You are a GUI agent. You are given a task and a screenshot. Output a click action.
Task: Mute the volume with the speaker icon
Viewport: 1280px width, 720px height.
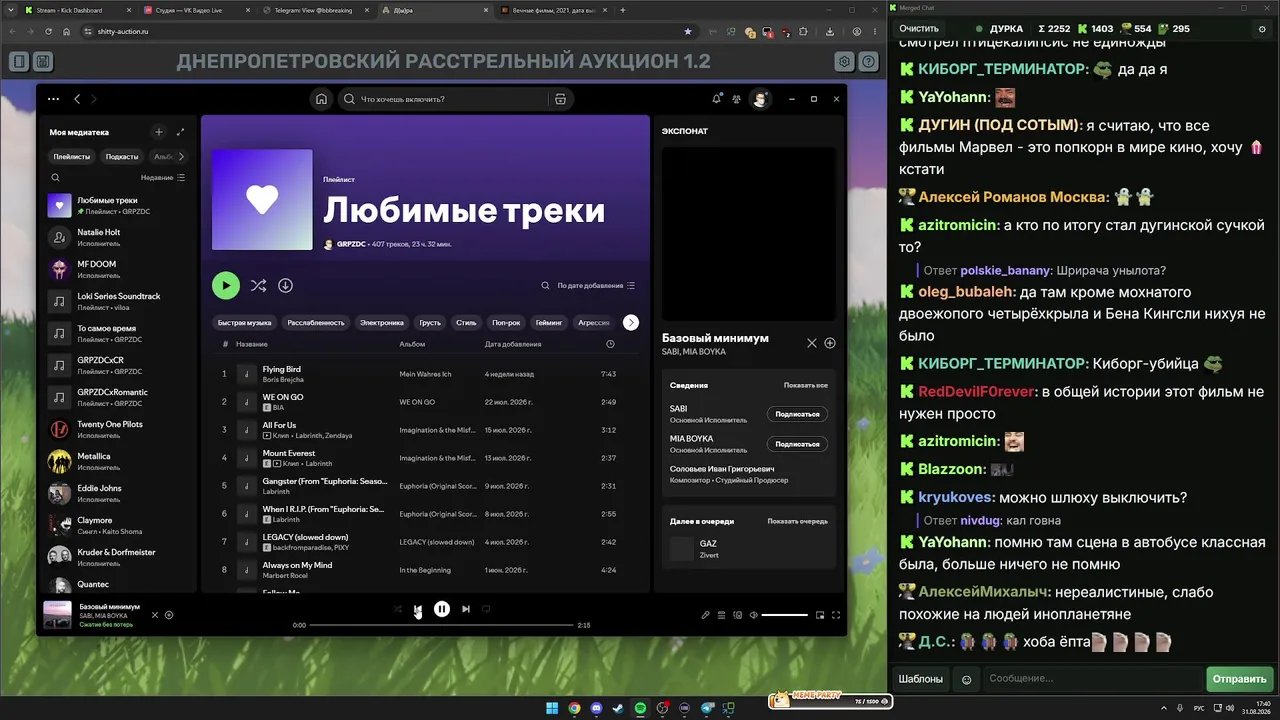[x=754, y=615]
